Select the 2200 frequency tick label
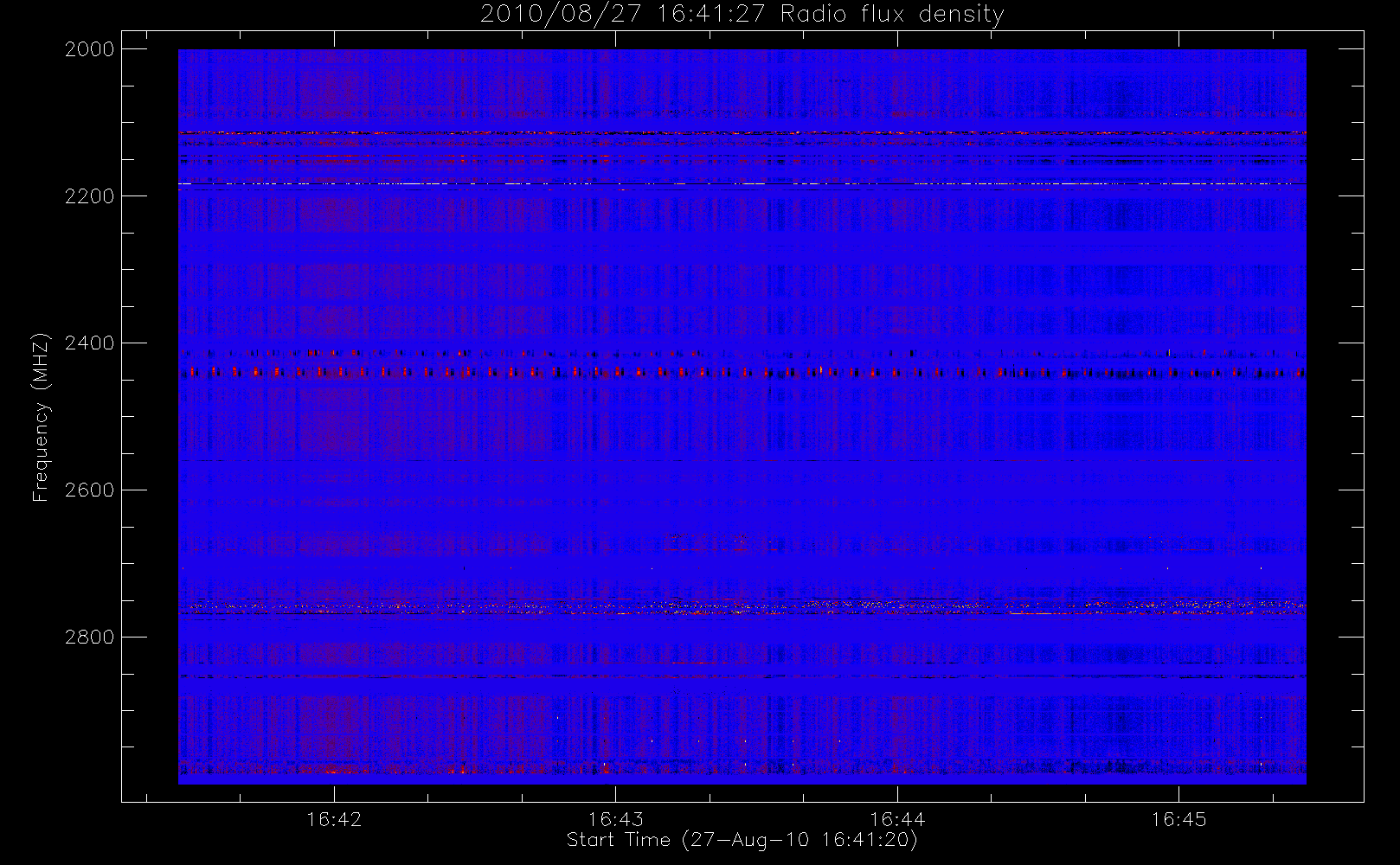Image resolution: width=1400 pixels, height=865 pixels. pos(89,196)
